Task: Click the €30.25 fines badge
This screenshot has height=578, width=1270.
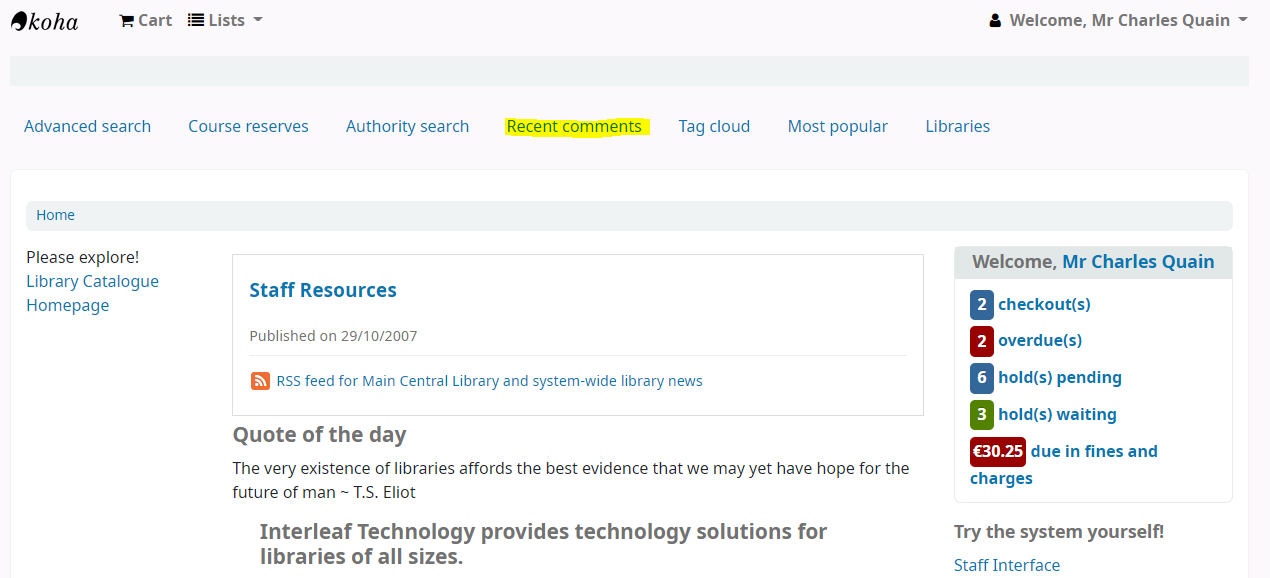Action: tap(998, 452)
